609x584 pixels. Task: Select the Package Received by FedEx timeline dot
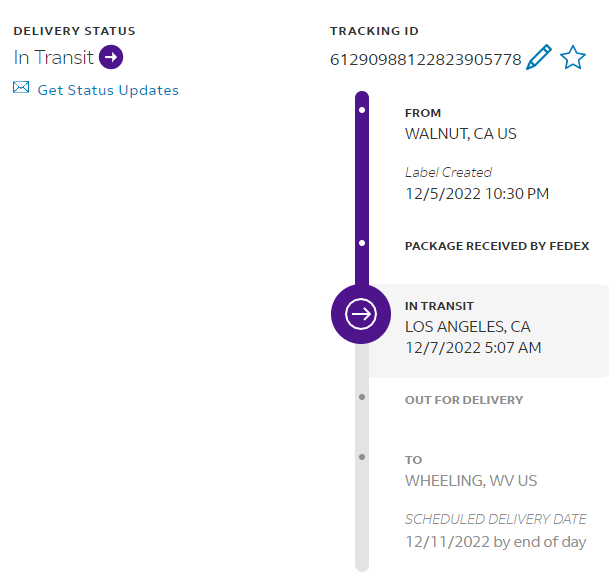[361, 243]
